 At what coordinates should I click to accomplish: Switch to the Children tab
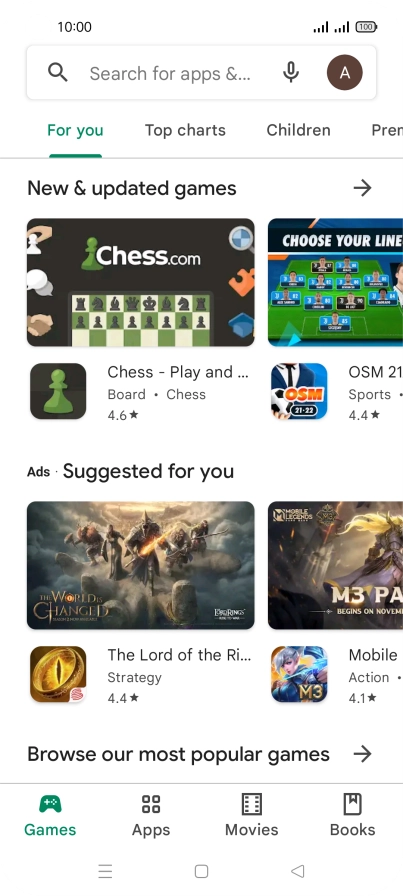point(298,130)
